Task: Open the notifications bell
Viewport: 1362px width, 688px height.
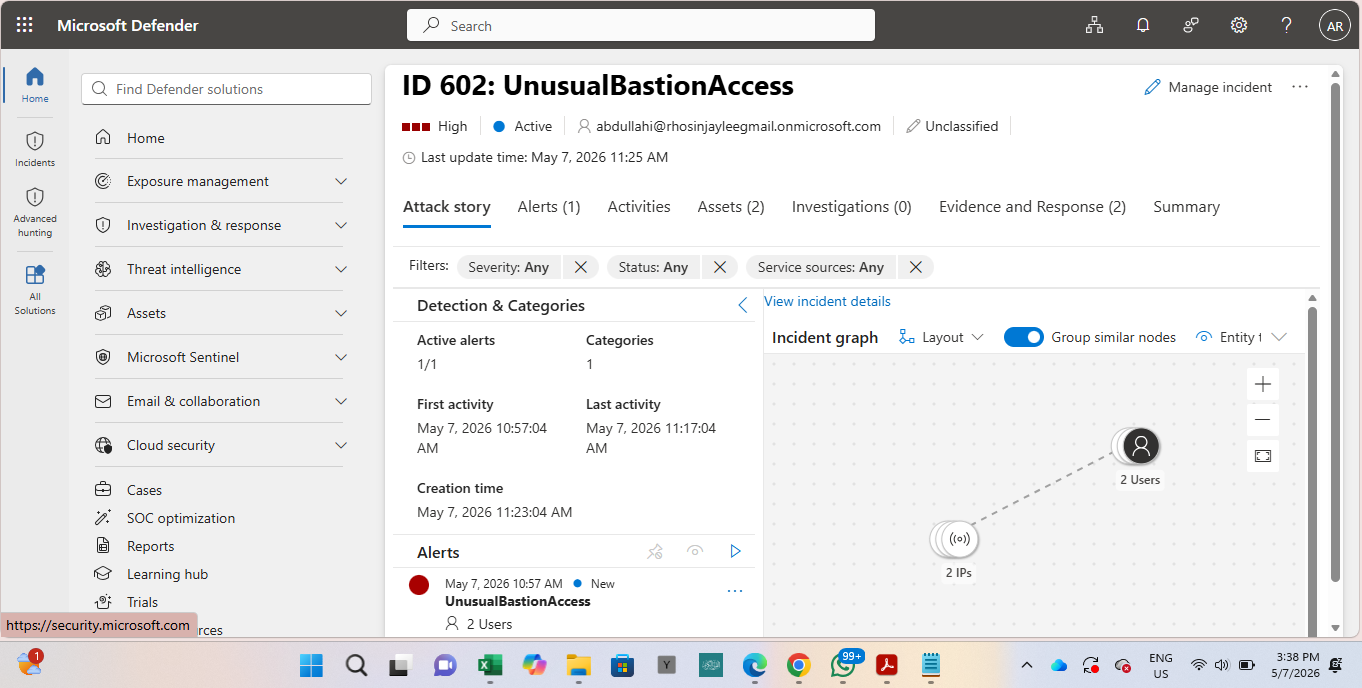Action: [1143, 26]
